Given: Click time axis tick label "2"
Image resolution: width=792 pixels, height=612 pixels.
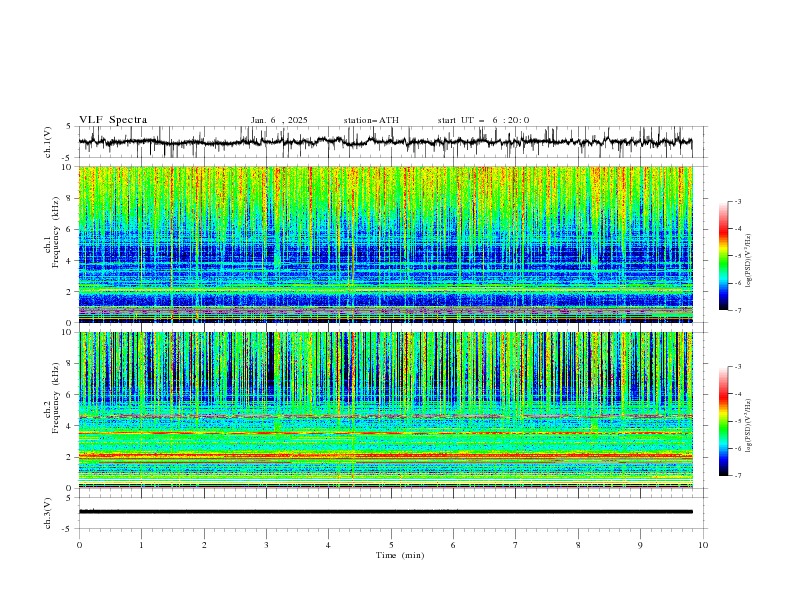Looking at the screenshot, I should tap(204, 545).
